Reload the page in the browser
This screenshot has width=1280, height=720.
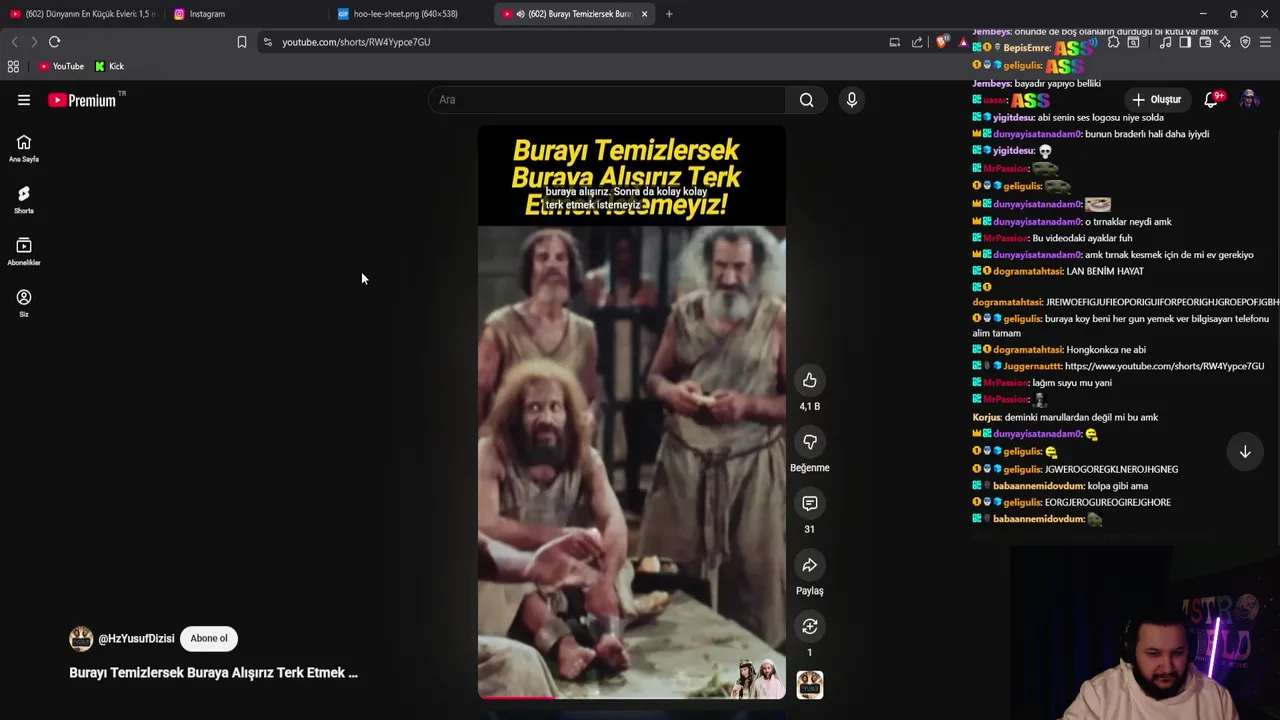coord(55,42)
